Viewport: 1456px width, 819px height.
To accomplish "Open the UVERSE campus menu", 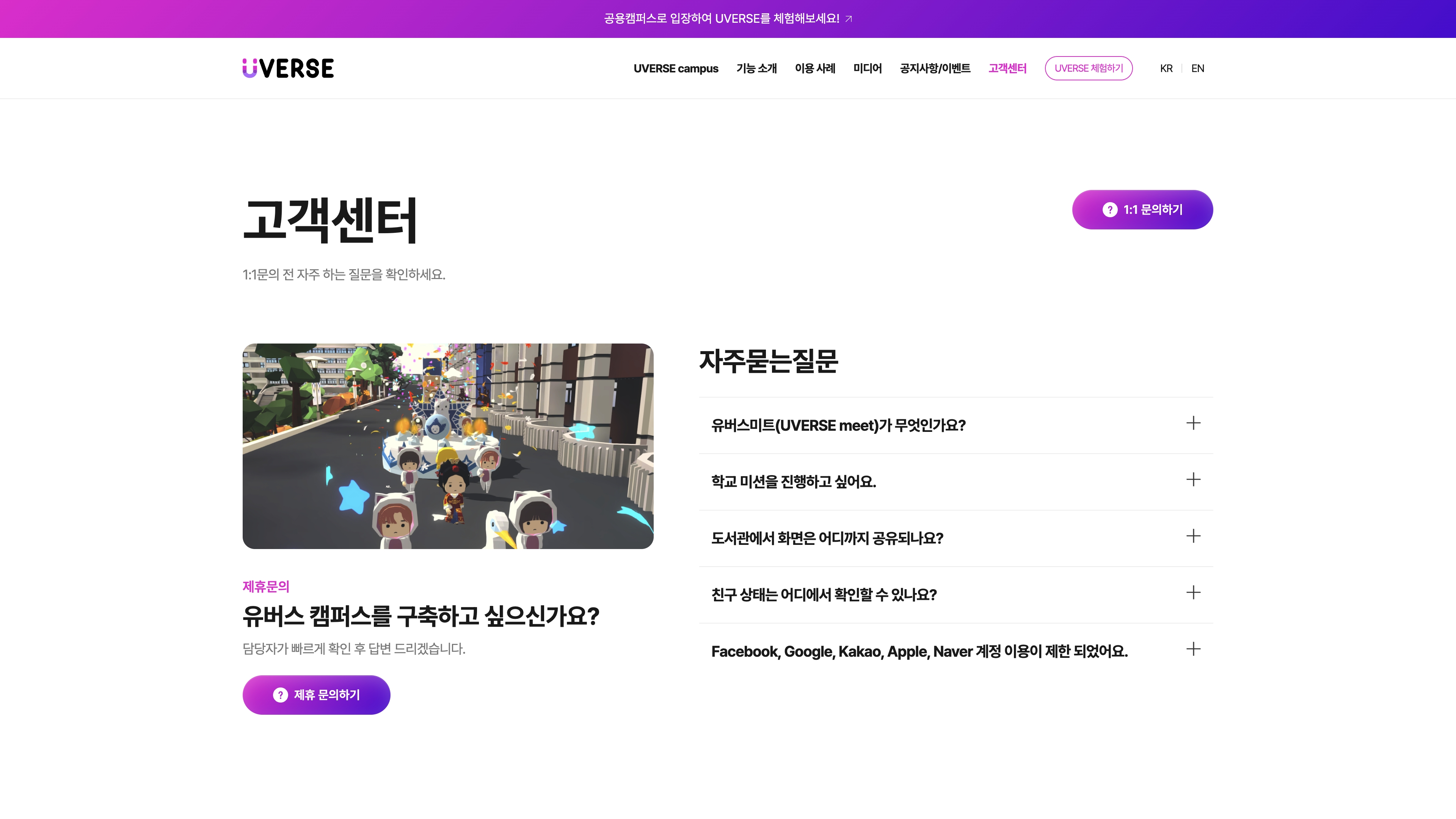I will pos(675,68).
